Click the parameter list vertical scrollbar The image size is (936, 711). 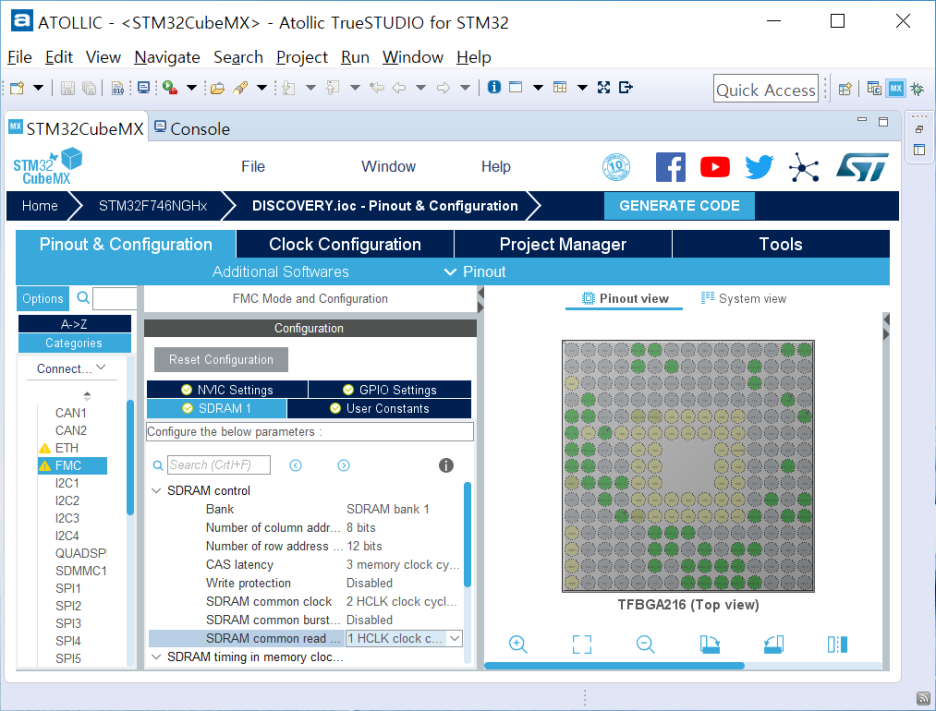click(467, 535)
